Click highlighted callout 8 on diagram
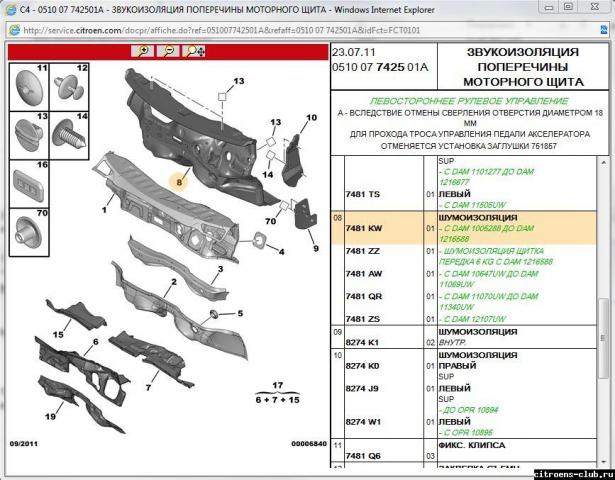This screenshot has height=480, width=615. 179,182
